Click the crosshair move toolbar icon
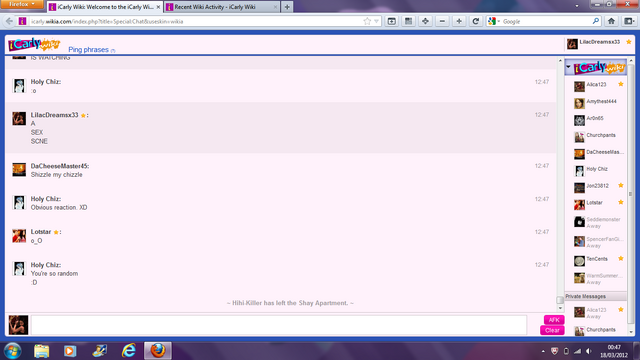 [425, 21]
